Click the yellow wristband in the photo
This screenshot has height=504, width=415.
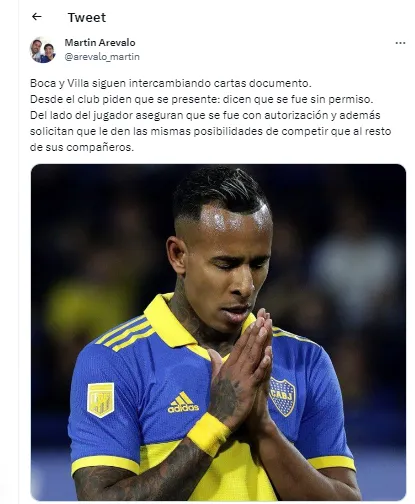[209, 434]
